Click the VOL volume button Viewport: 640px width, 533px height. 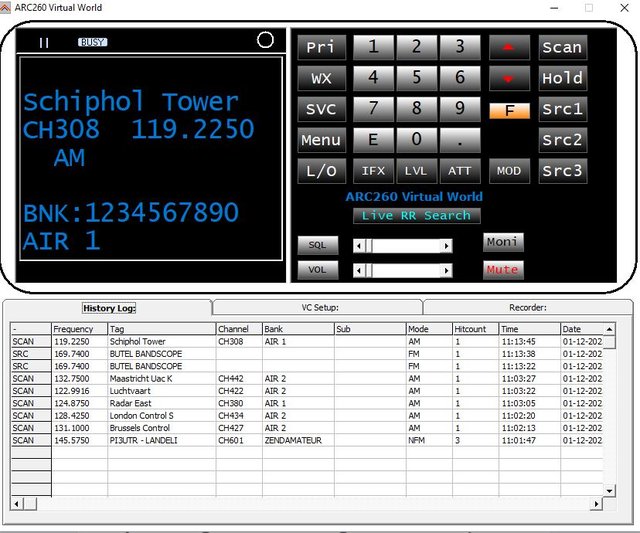pos(318,270)
